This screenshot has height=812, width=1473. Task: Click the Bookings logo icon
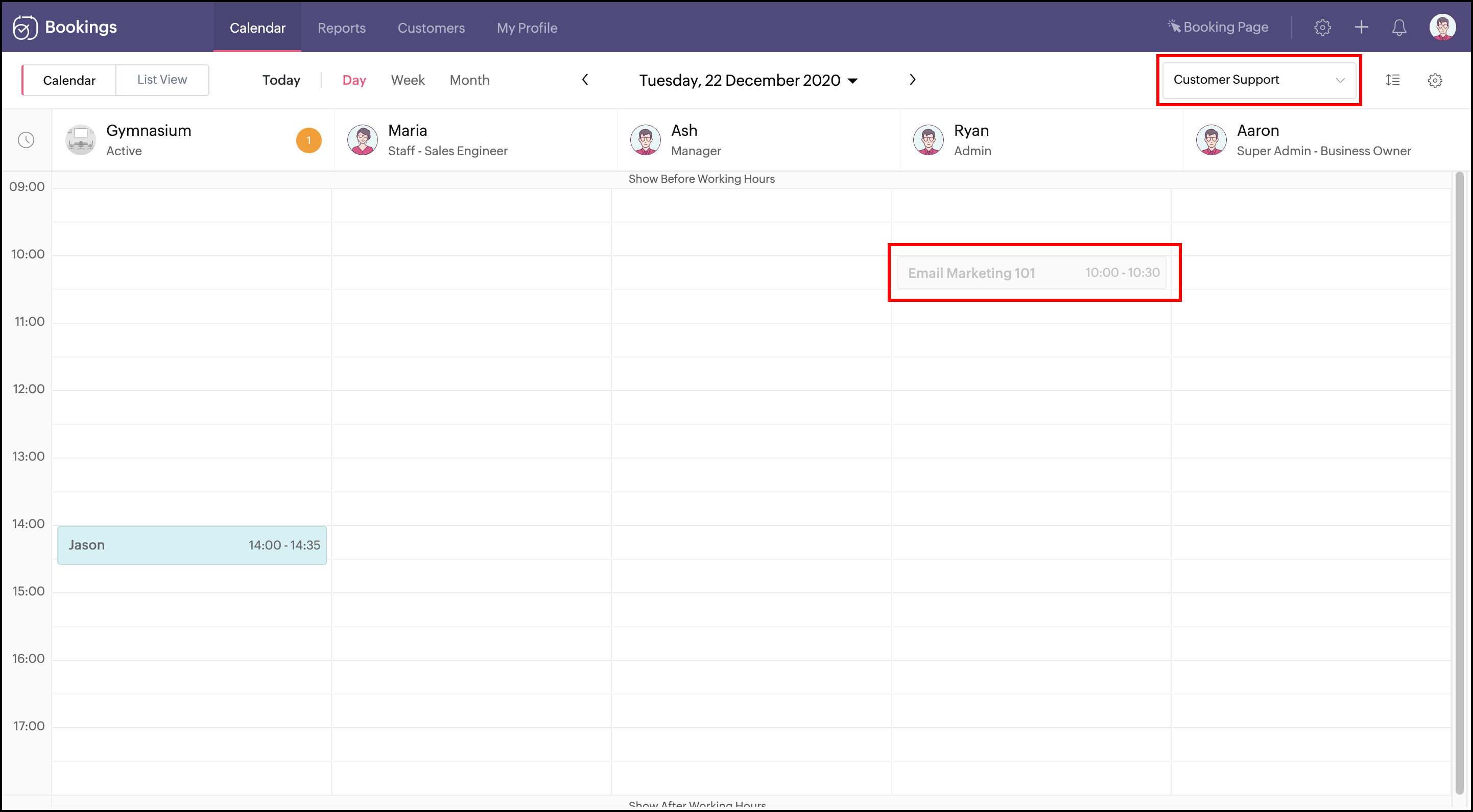click(25, 27)
